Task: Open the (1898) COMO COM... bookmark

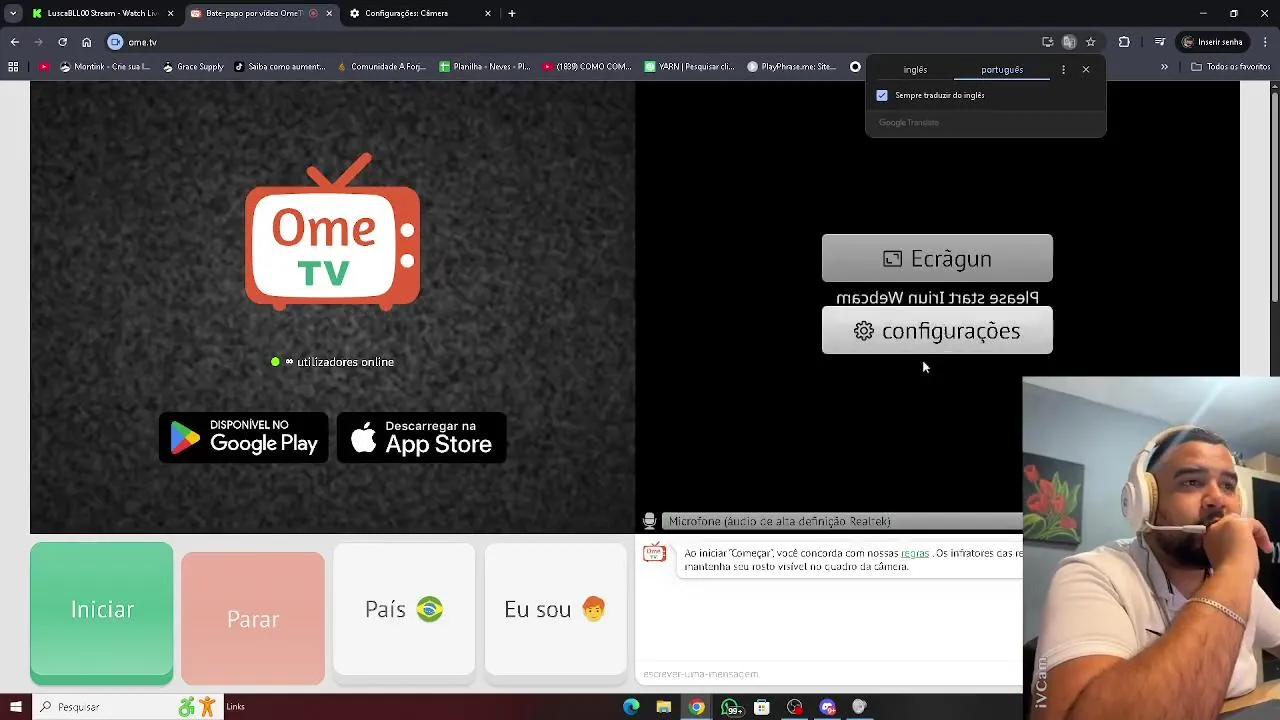Action: 587,67
